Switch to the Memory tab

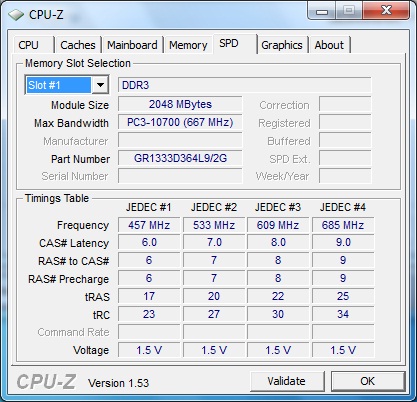point(188,45)
